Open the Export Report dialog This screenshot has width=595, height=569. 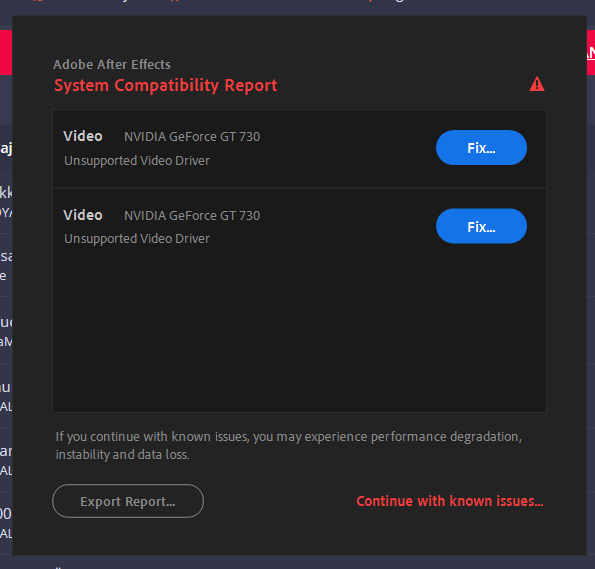pyautogui.click(x=128, y=501)
